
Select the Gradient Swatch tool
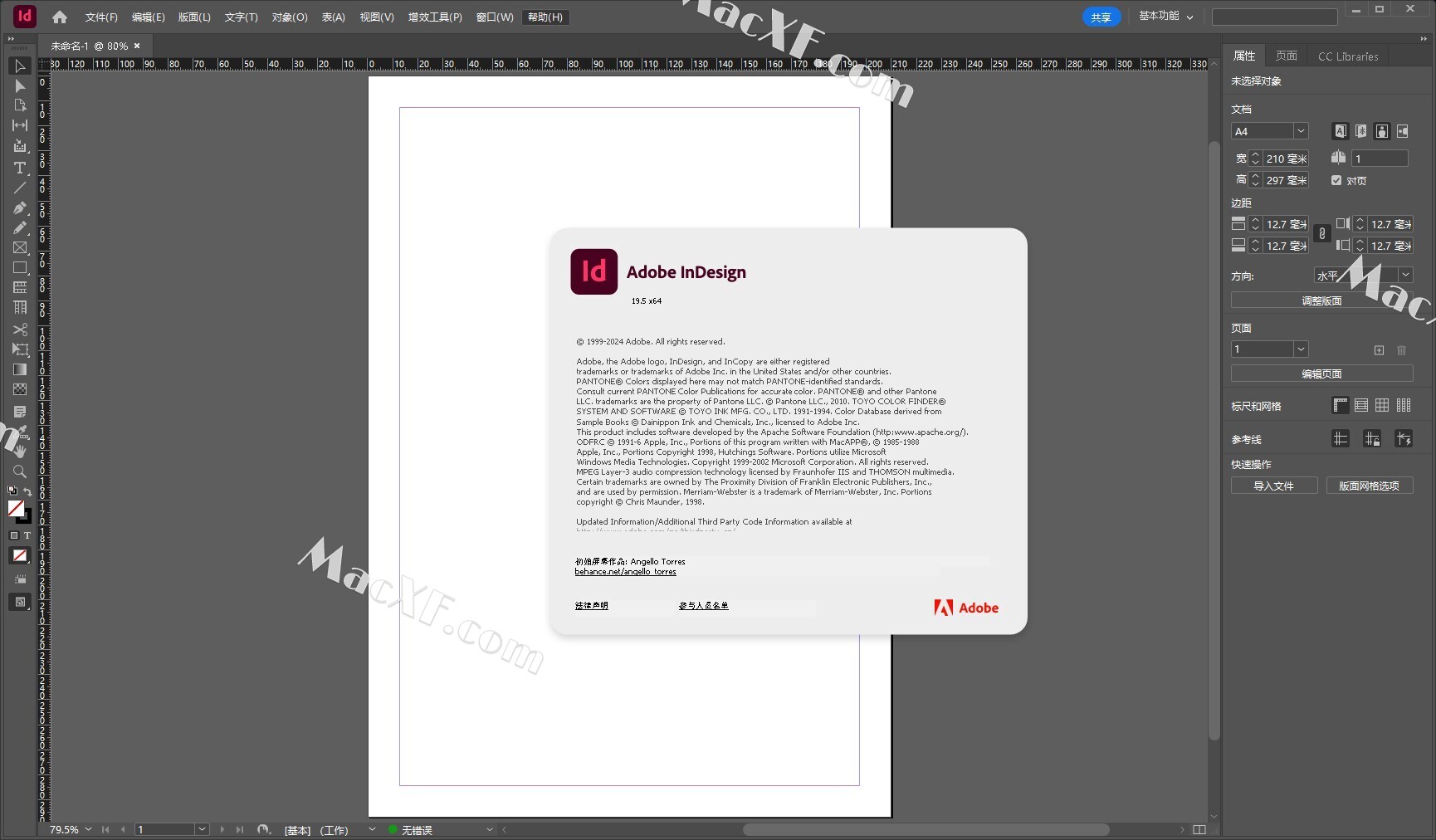(x=20, y=369)
